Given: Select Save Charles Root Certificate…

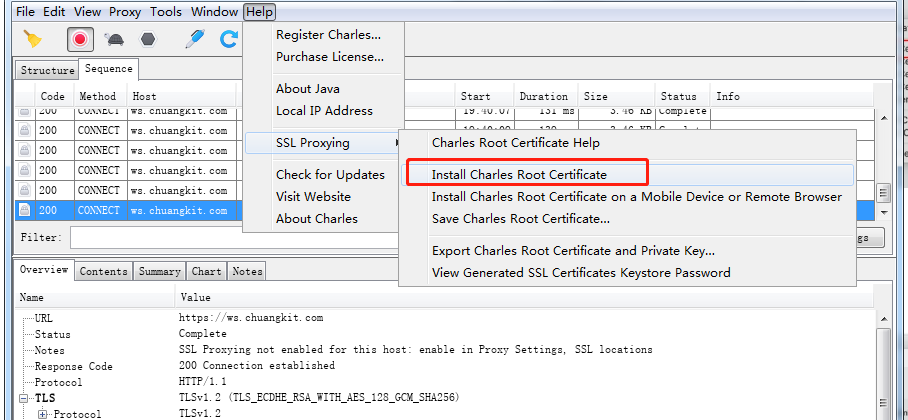Looking at the screenshot, I should pos(520,218).
